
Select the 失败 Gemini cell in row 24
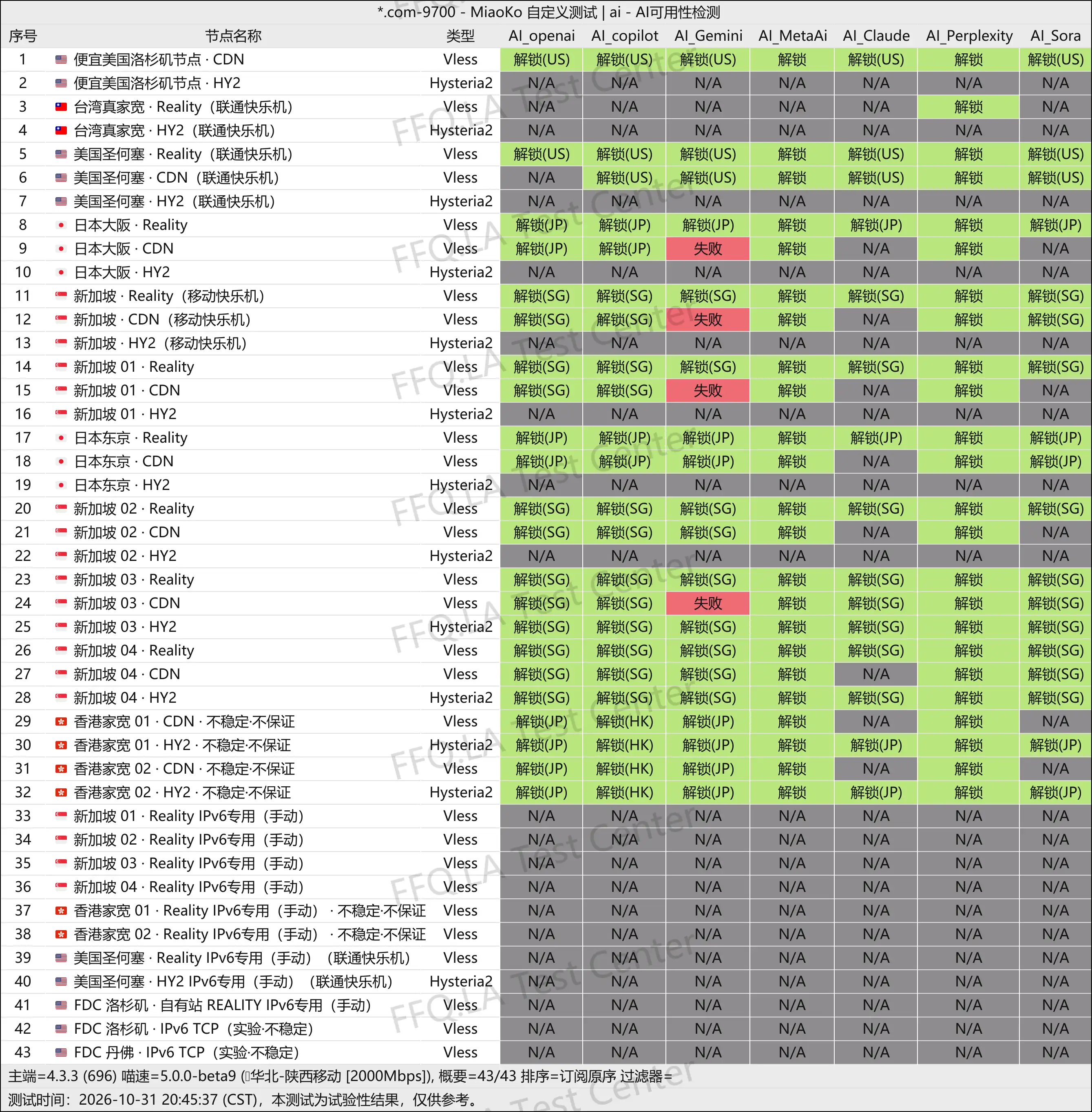708,603
